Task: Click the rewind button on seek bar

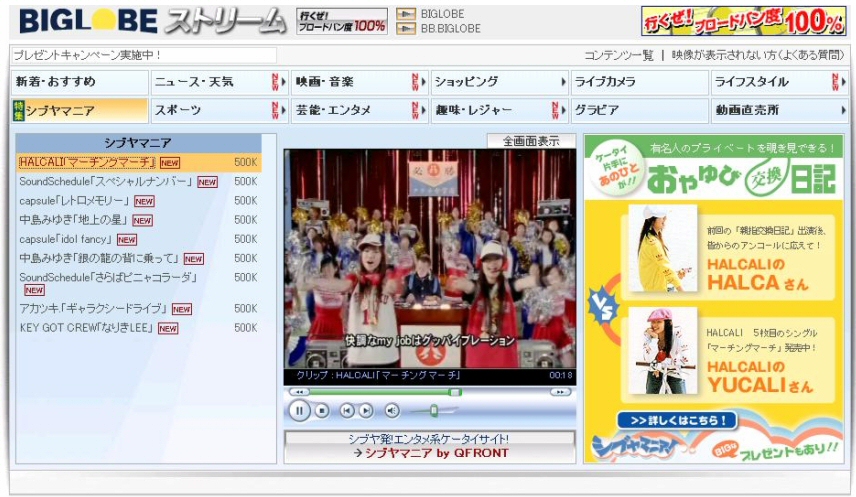Action: click(299, 392)
